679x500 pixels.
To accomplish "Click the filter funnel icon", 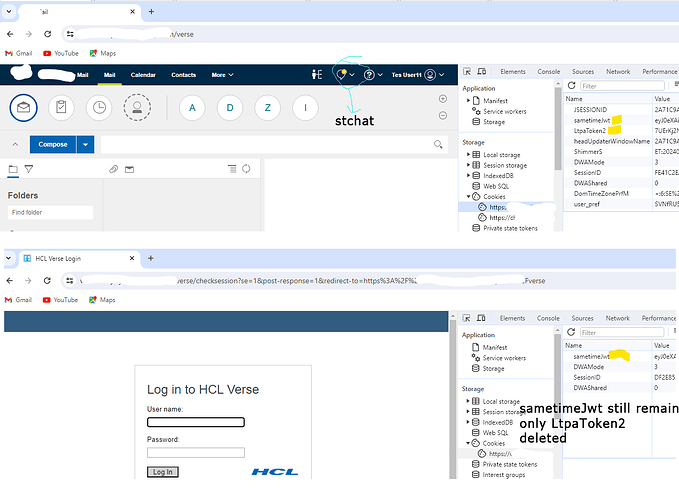I will click(29, 169).
